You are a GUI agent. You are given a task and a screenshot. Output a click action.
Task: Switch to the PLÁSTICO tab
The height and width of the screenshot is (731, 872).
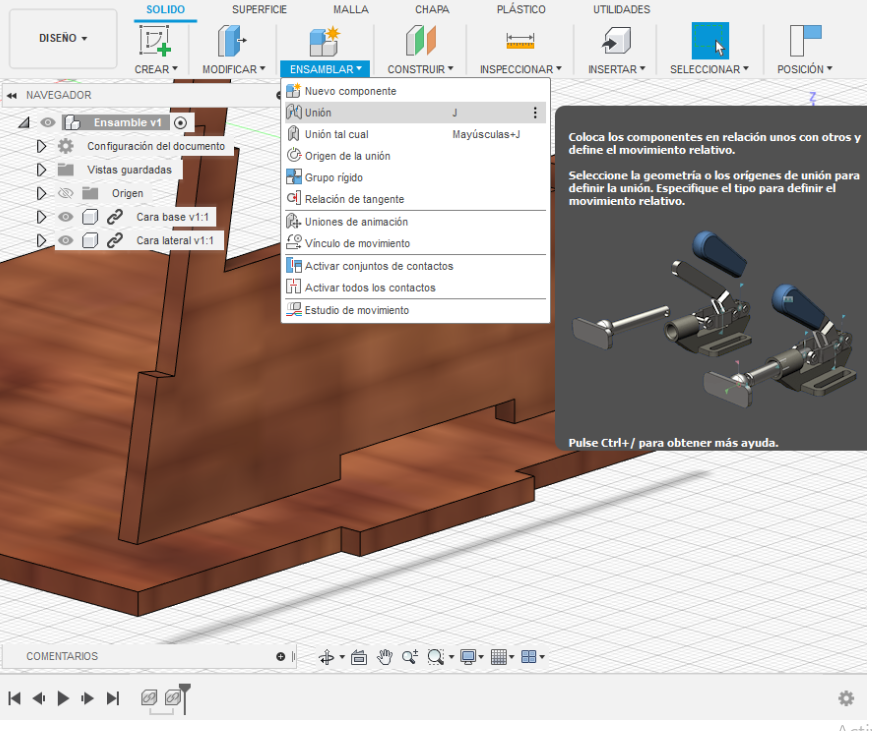pyautogui.click(x=521, y=9)
